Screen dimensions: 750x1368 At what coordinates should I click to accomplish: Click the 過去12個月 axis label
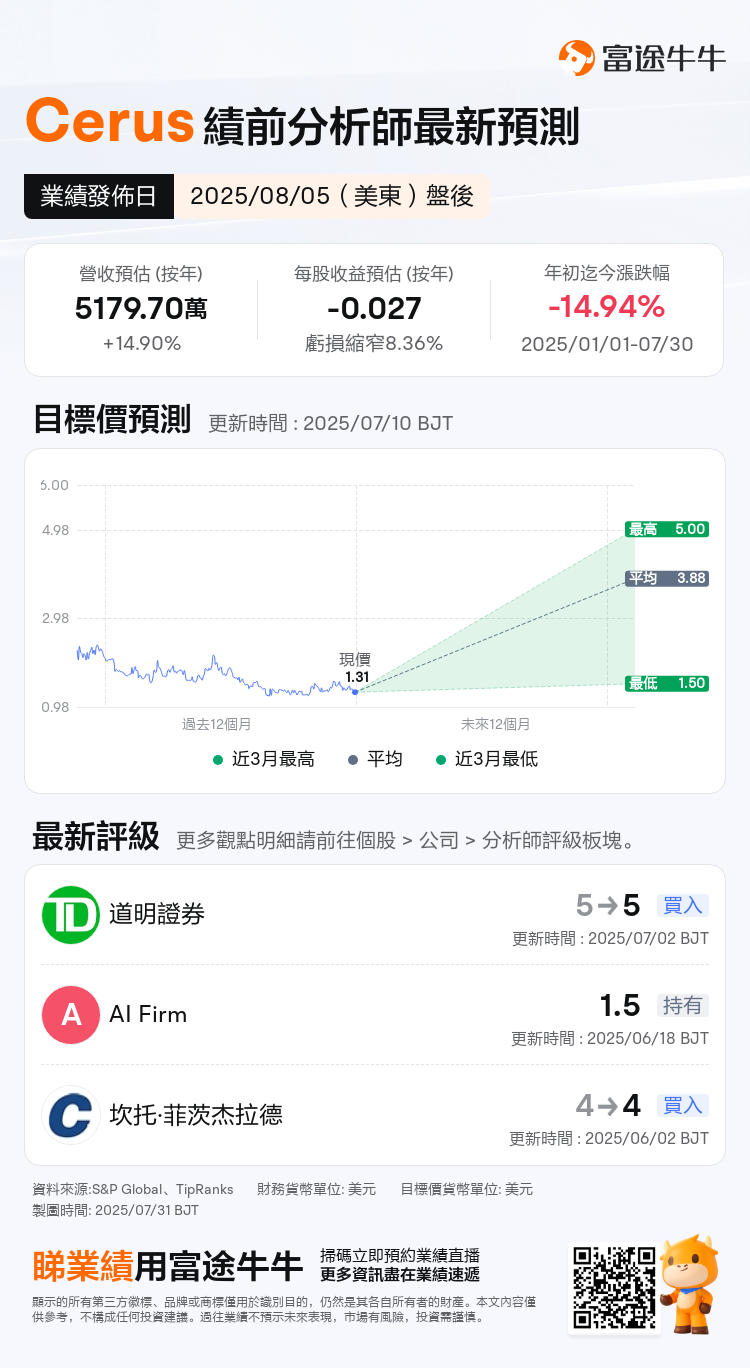[x=217, y=724]
